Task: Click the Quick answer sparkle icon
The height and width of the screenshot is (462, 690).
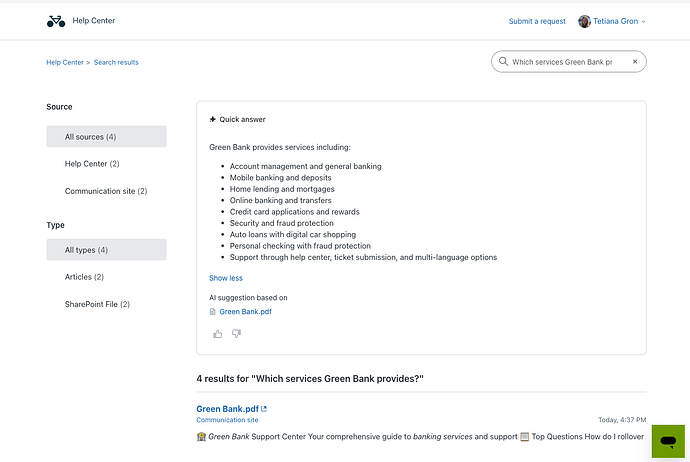Action: (213, 119)
